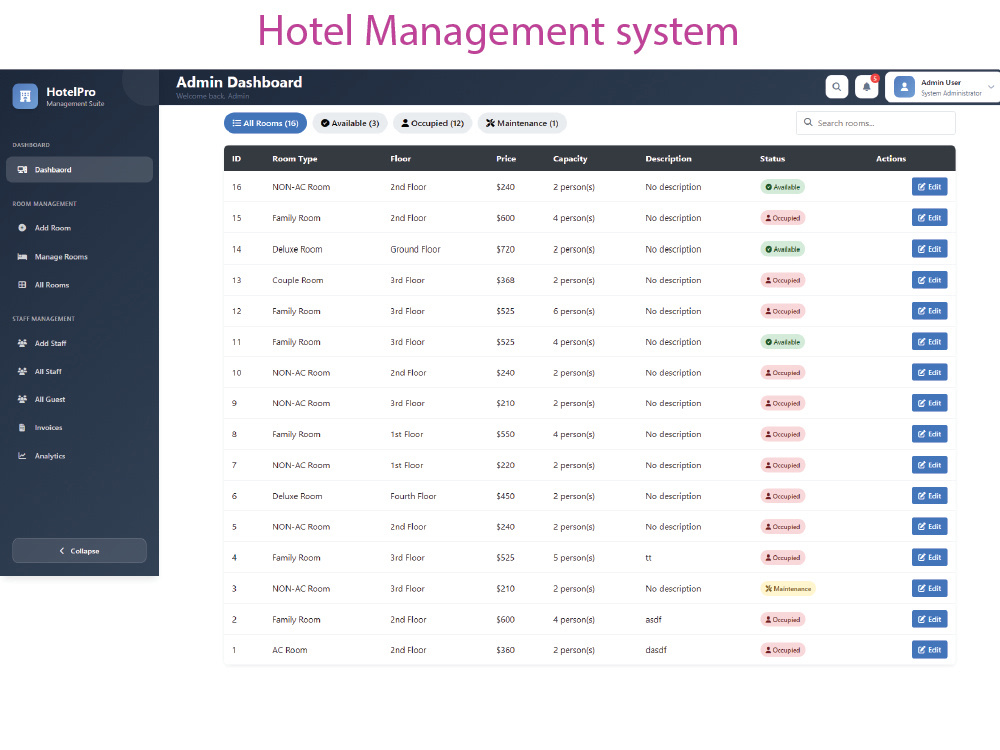This screenshot has height=750, width=1000.
Task: Filter by Maintenance (1) rooms
Action: click(x=522, y=123)
